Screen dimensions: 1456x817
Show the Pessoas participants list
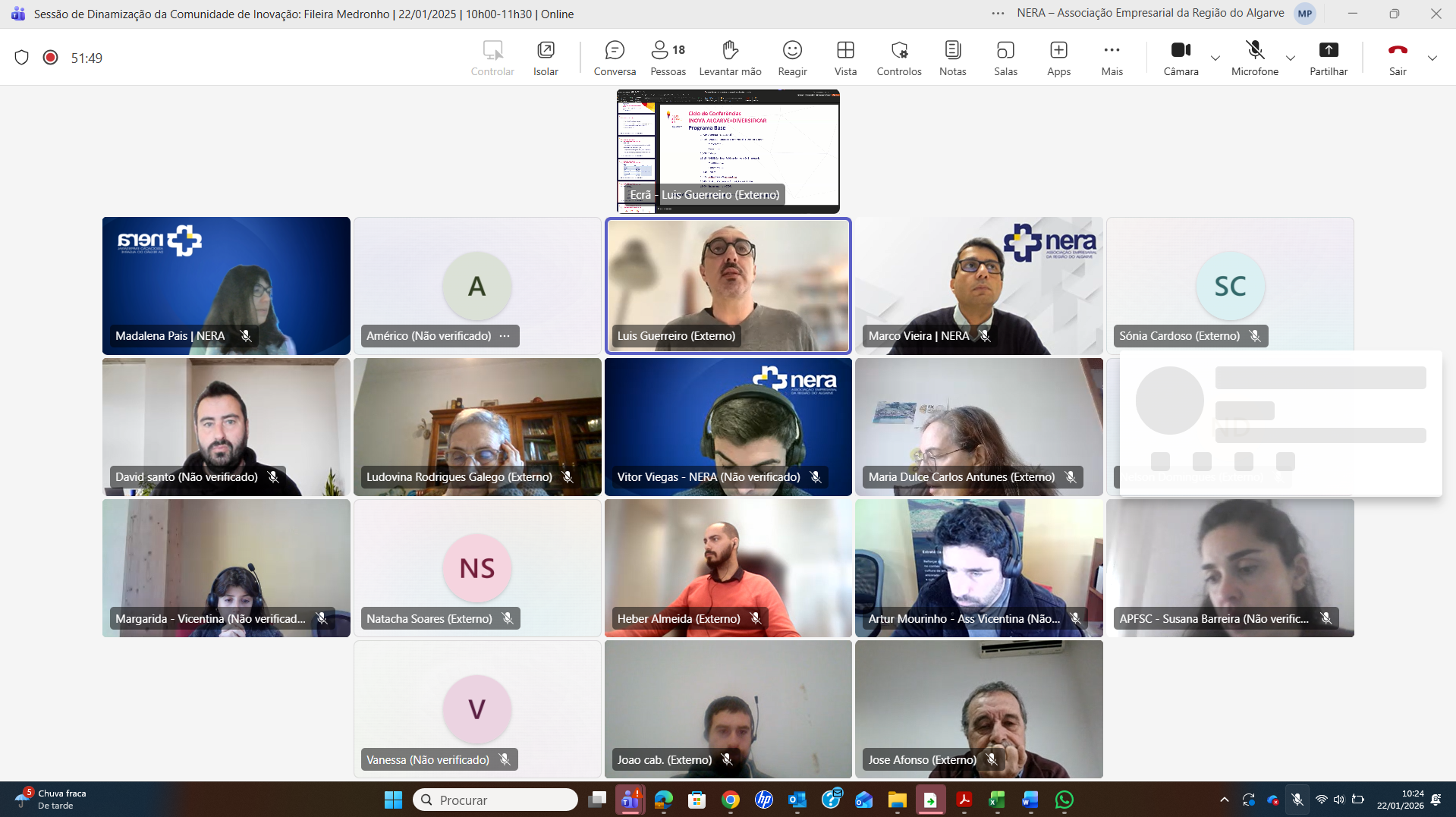(668, 58)
